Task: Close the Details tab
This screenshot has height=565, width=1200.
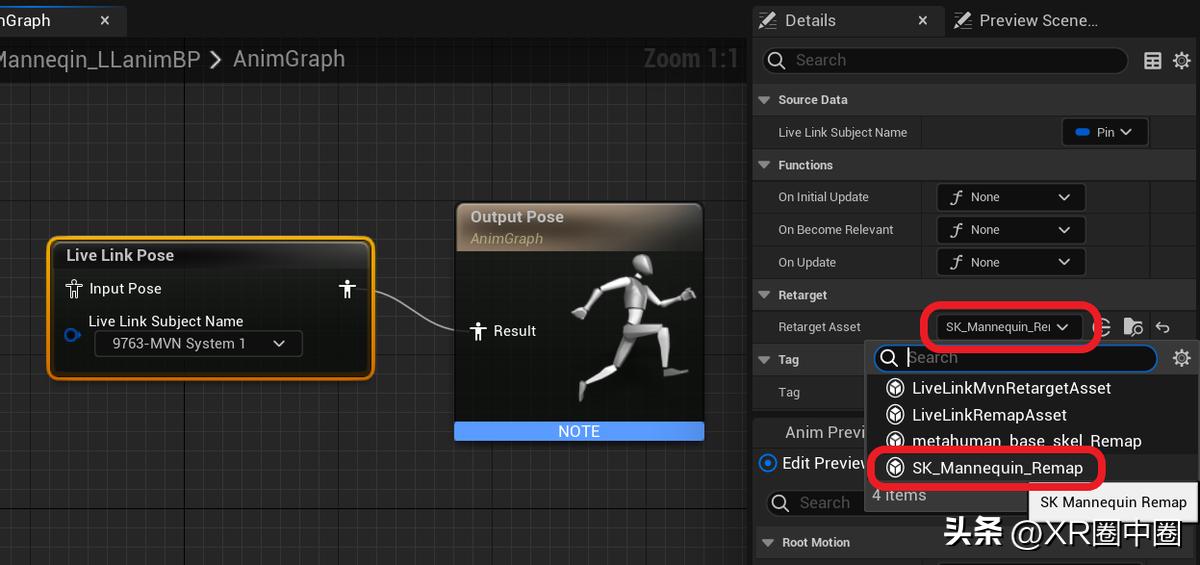Action: click(924, 20)
